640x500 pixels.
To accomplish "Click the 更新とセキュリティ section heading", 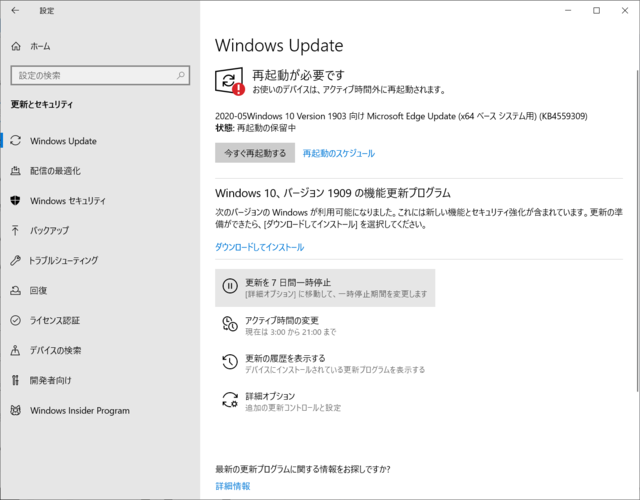I will (x=42, y=104).
